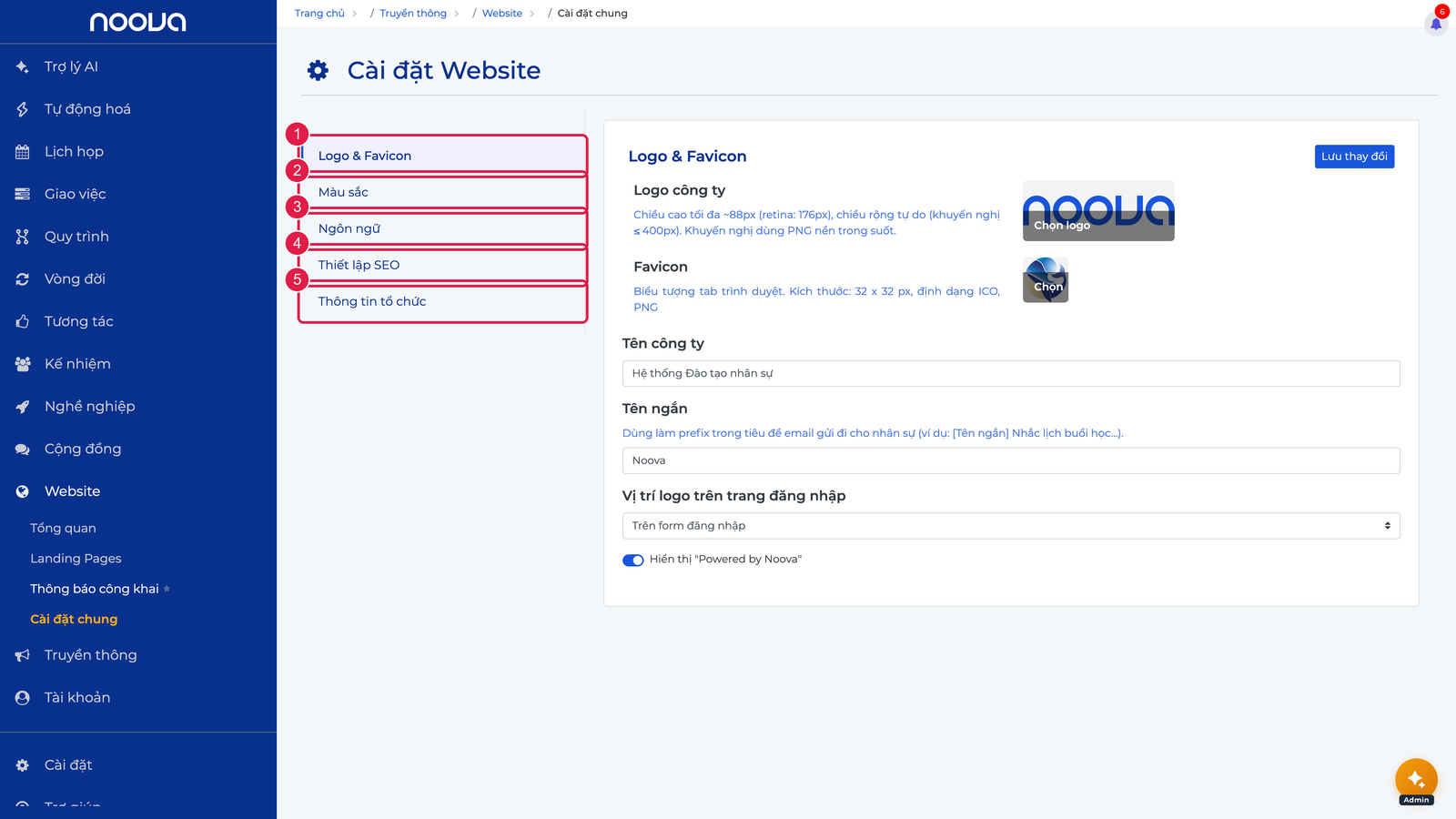Click the star next to Thông báo công khai
Screen dimensions: 1456x819
point(167,589)
